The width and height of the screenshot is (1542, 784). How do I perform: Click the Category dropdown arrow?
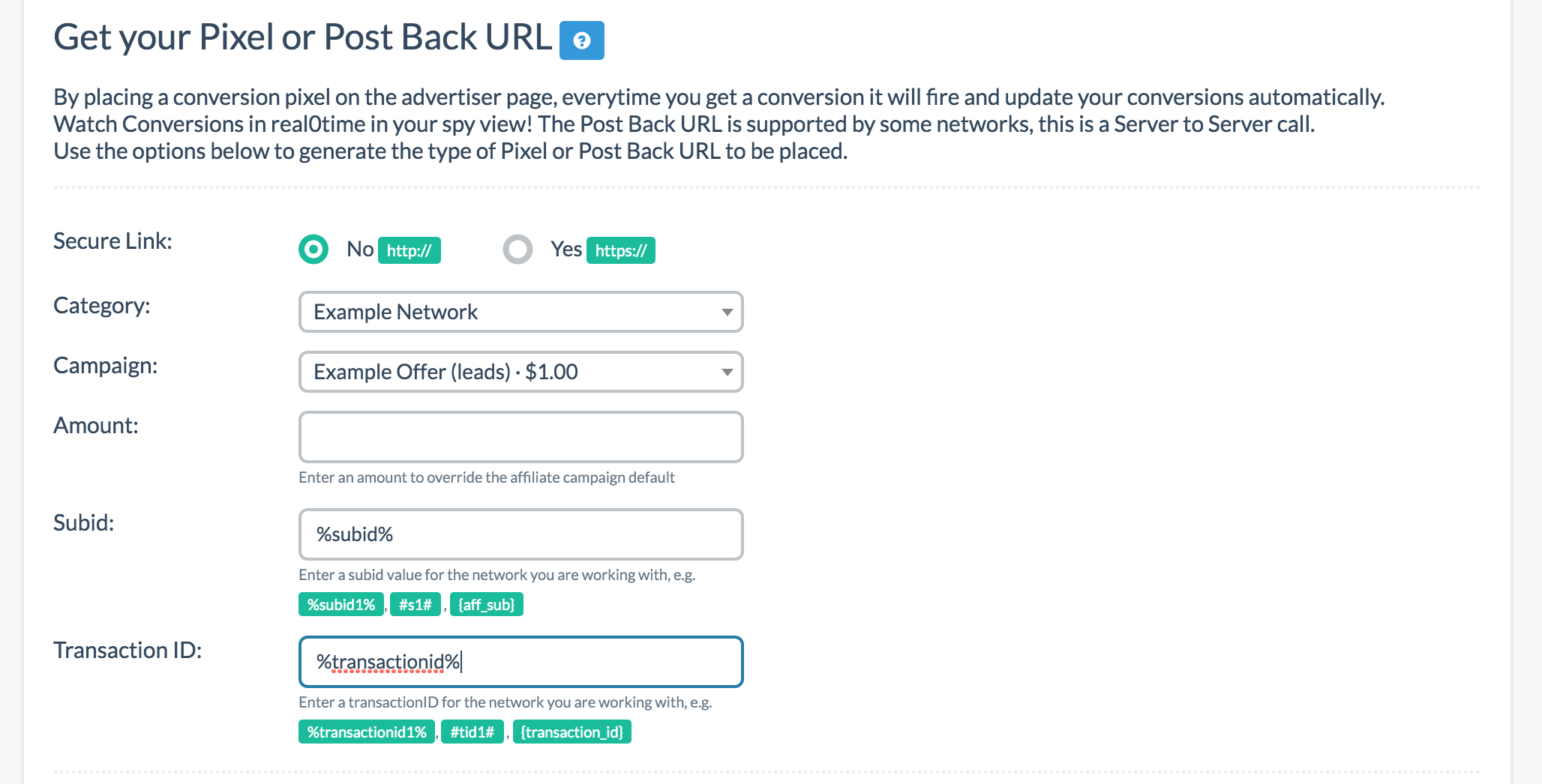click(x=726, y=313)
